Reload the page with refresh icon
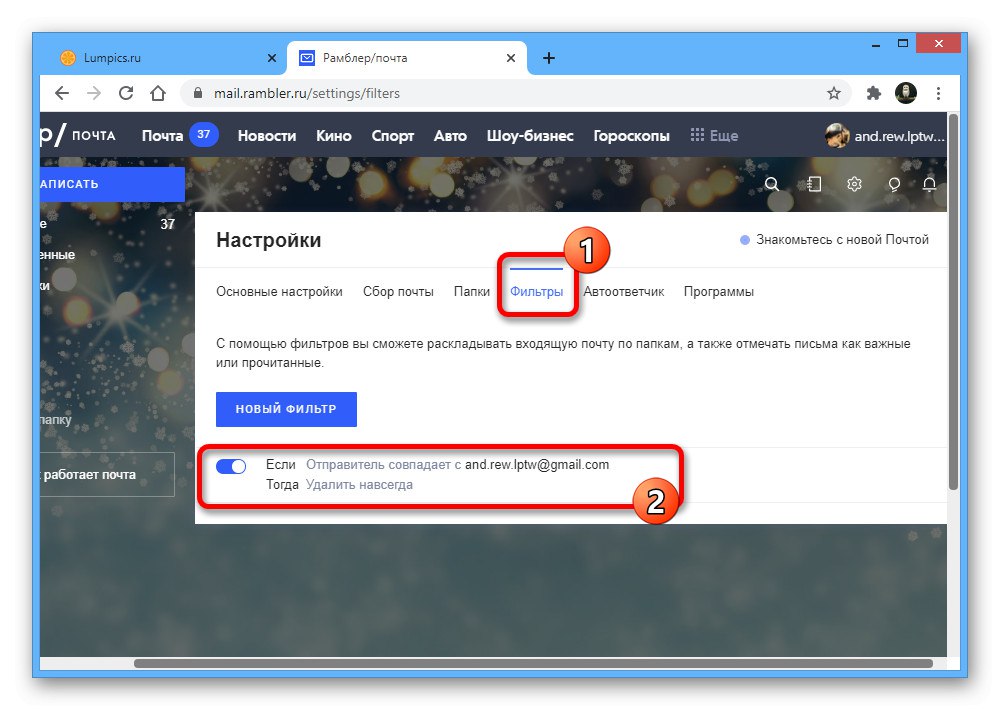The width and height of the screenshot is (1000, 710). [x=126, y=93]
